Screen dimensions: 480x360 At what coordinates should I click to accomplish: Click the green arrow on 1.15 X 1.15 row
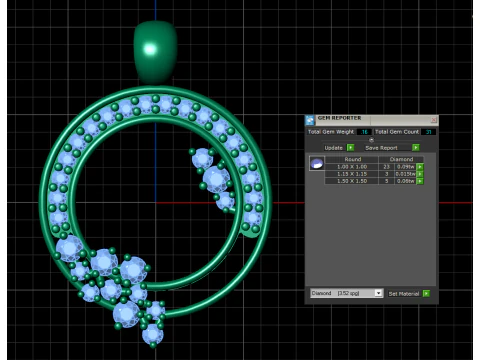(x=420, y=174)
